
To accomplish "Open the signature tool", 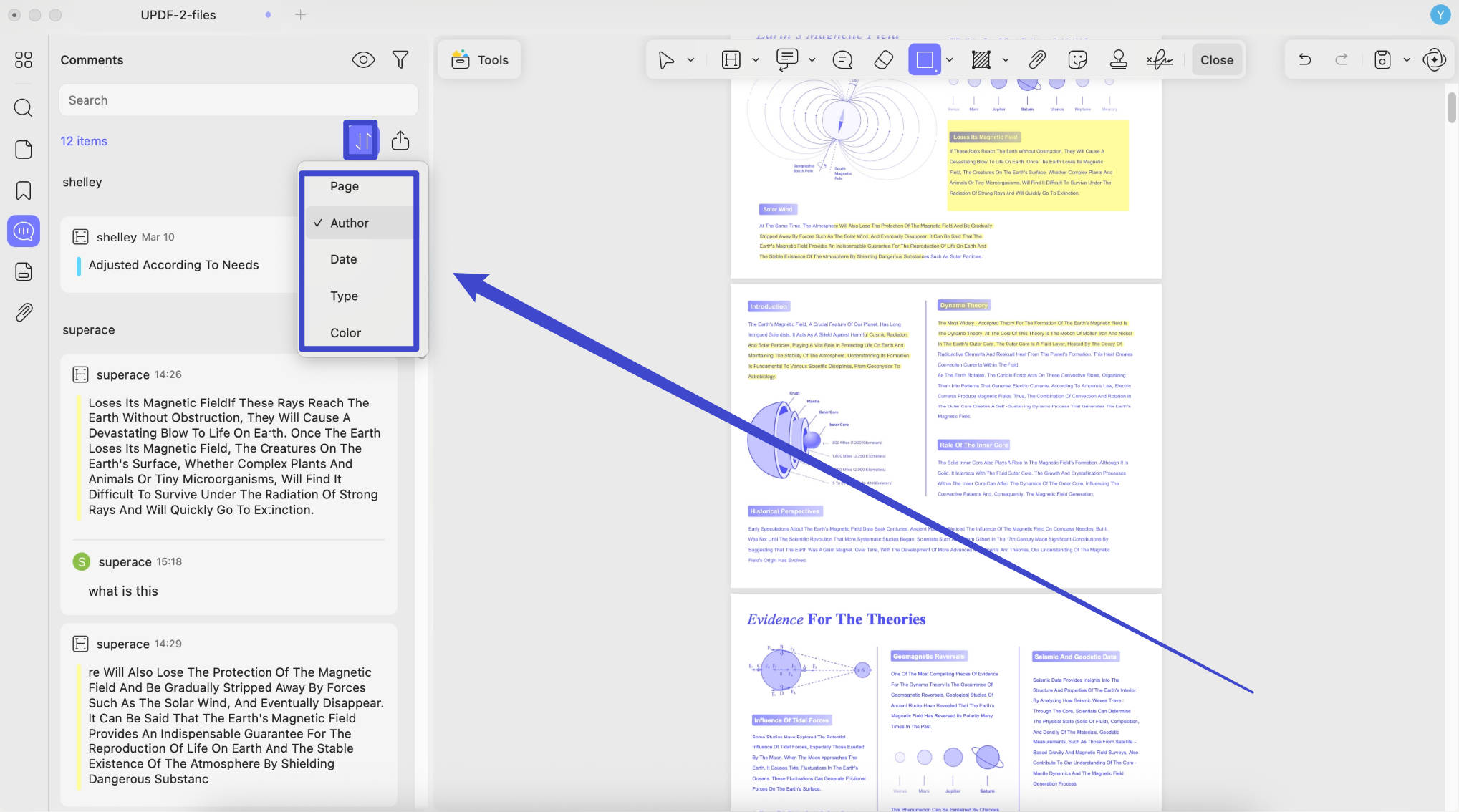I will coord(1159,60).
